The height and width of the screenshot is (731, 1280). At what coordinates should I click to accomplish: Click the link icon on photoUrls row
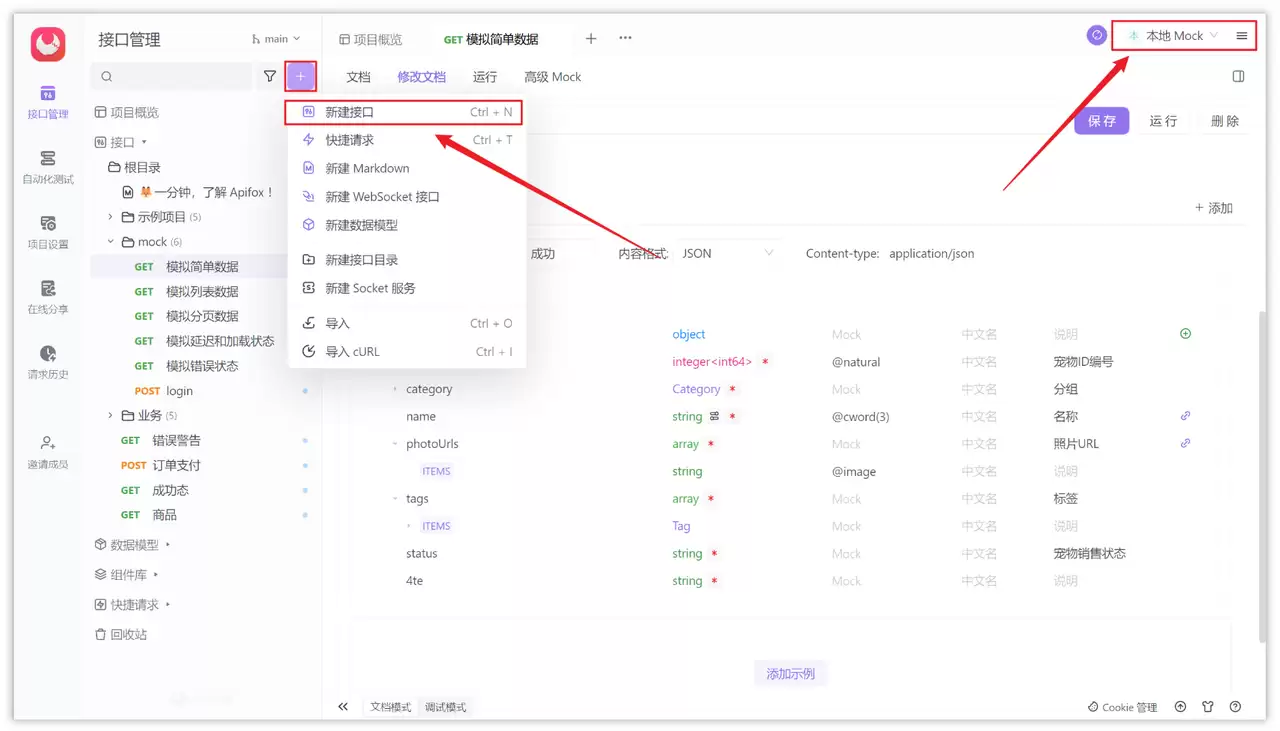[x=1186, y=443]
